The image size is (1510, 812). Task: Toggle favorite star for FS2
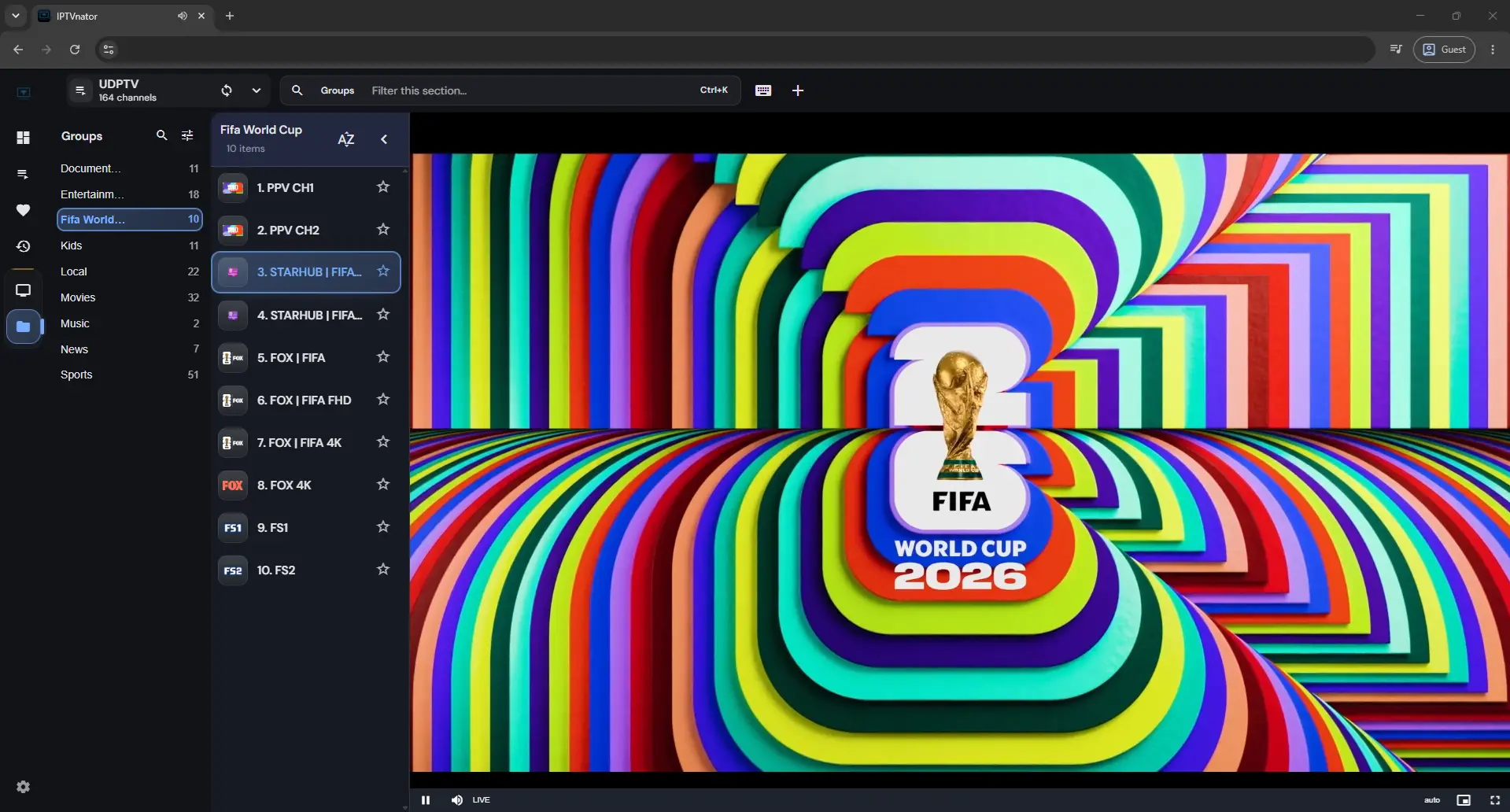pos(383,570)
